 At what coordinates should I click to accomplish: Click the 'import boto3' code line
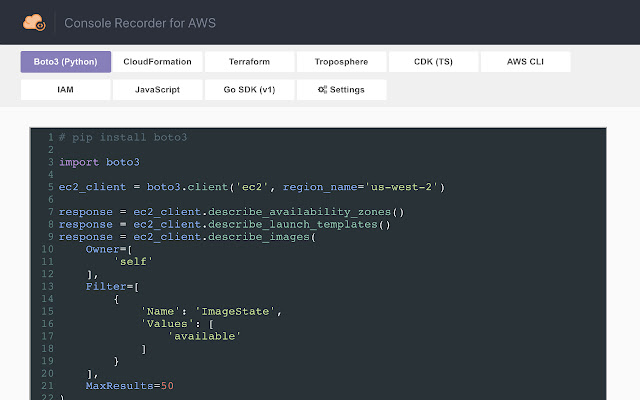[99, 162]
